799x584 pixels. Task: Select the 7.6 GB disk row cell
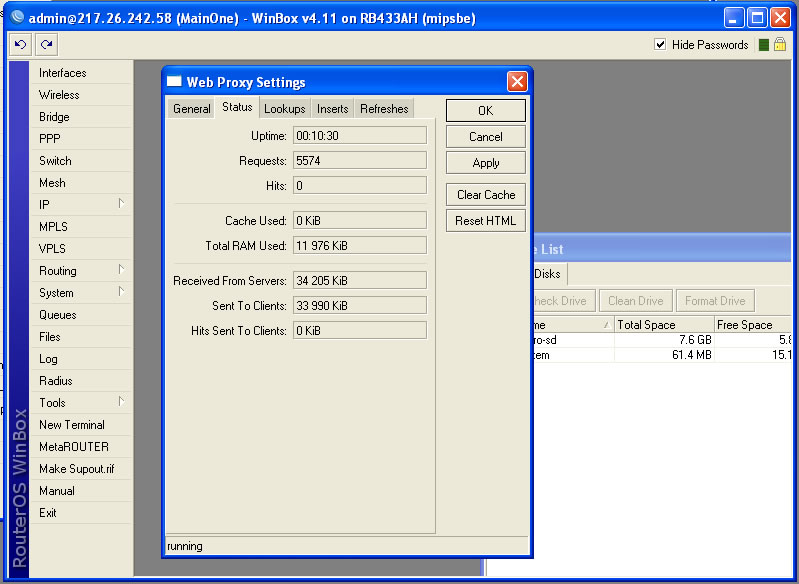point(664,340)
